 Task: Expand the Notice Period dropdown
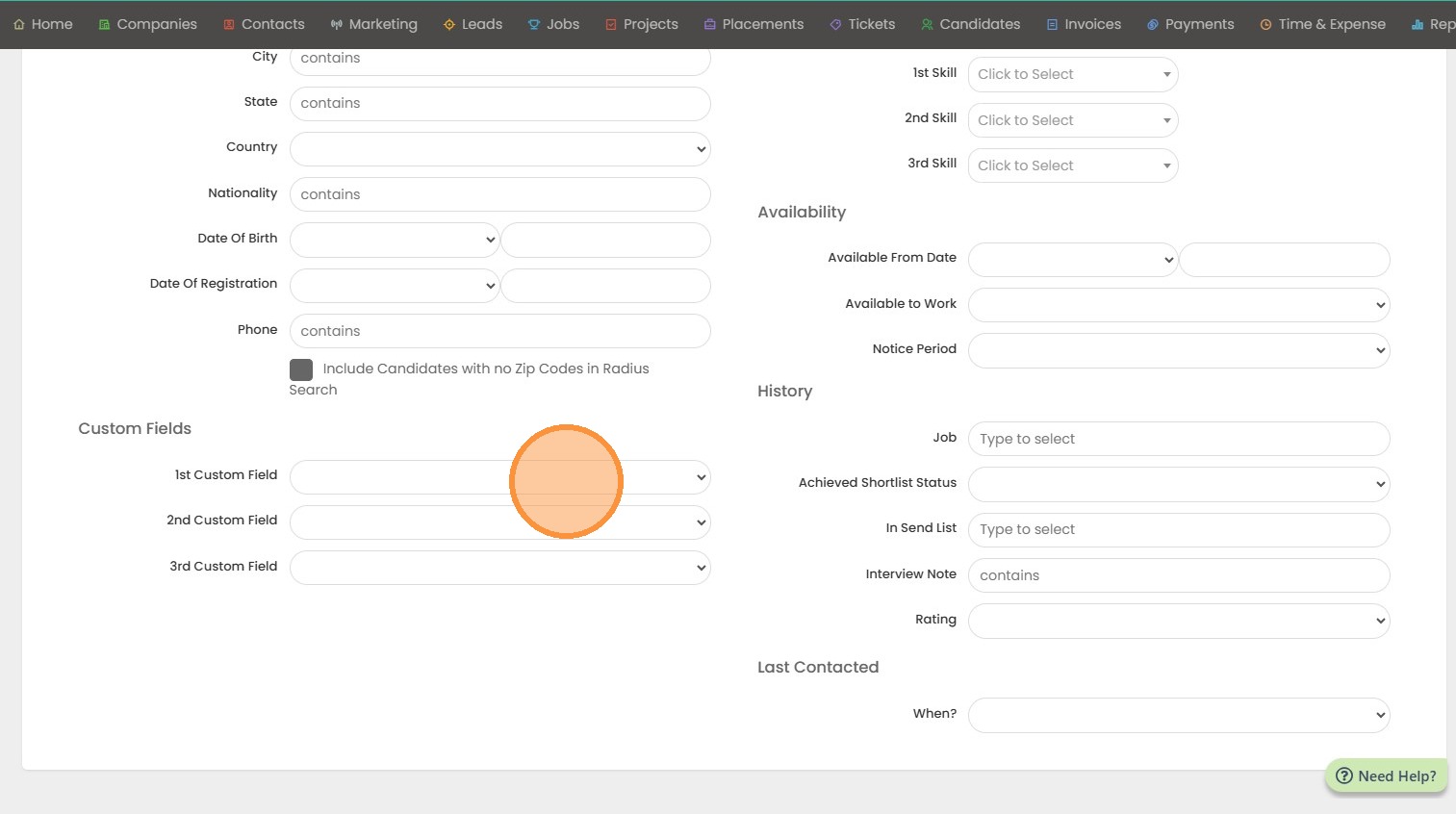pyautogui.click(x=1178, y=350)
